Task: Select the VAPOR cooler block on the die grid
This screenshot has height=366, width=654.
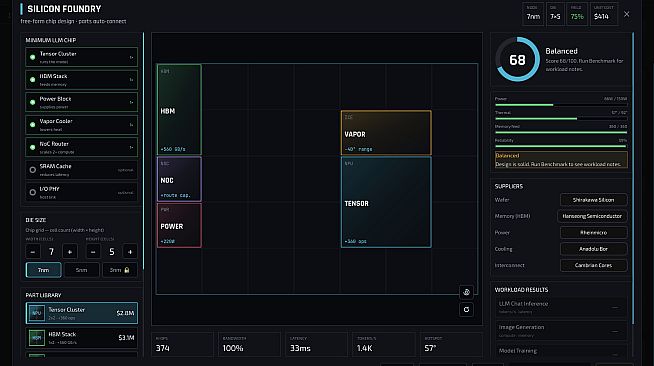Action: coord(386,133)
